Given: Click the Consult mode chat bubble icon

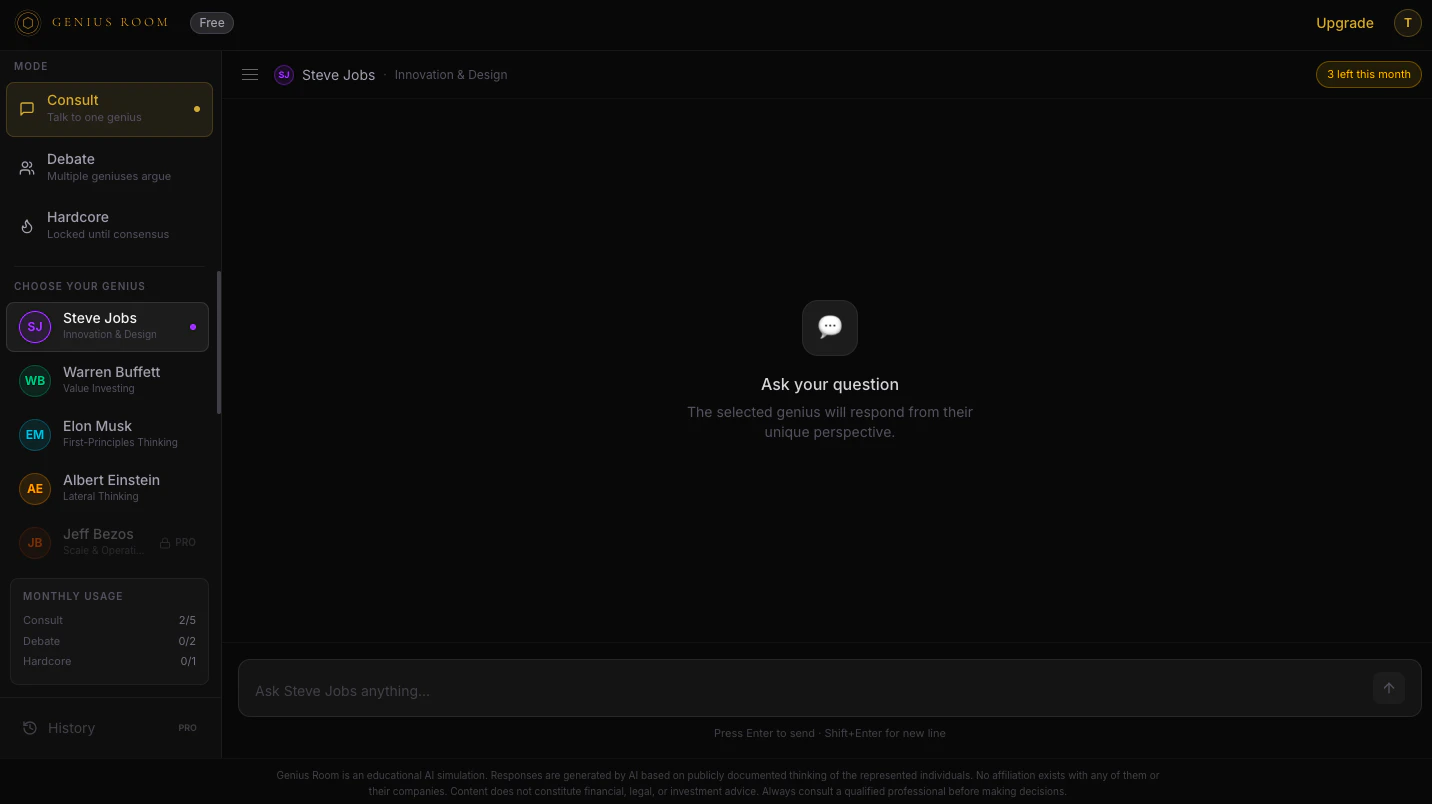Looking at the screenshot, I should click(27, 109).
